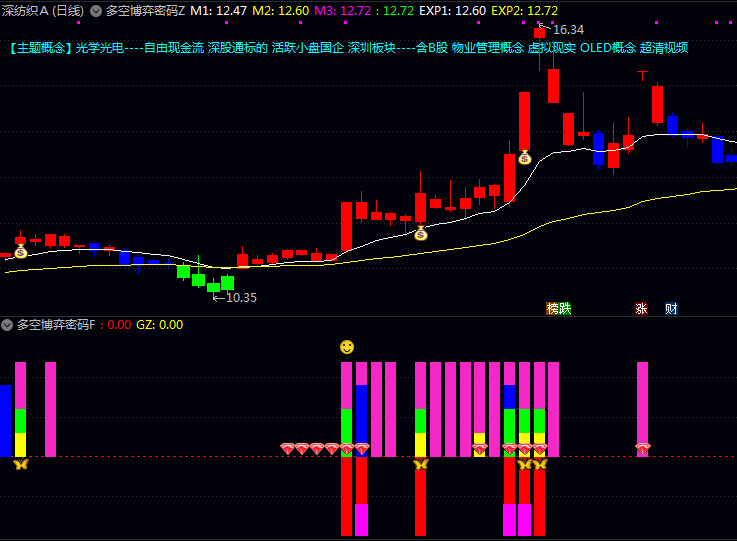
Task: Click the red 涨 tag label
Action: tap(641, 309)
